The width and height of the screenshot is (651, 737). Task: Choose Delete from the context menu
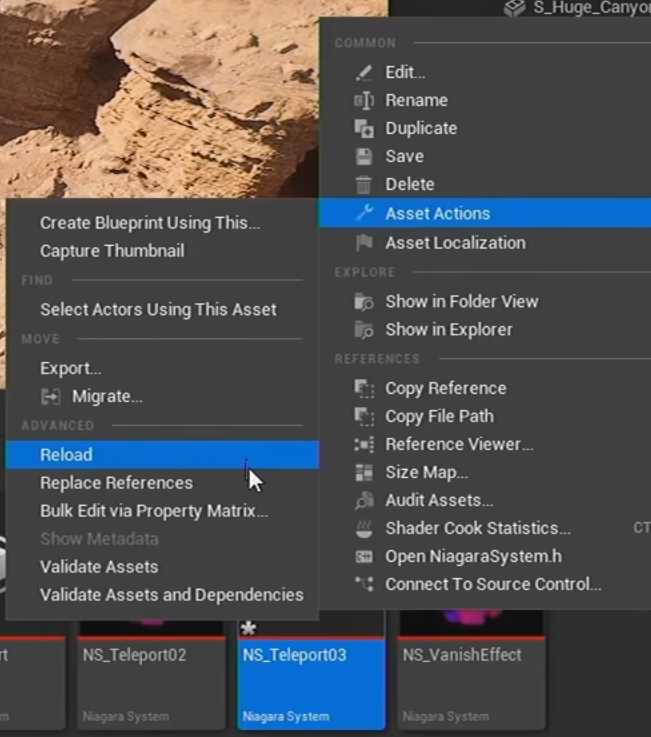(485, 184)
